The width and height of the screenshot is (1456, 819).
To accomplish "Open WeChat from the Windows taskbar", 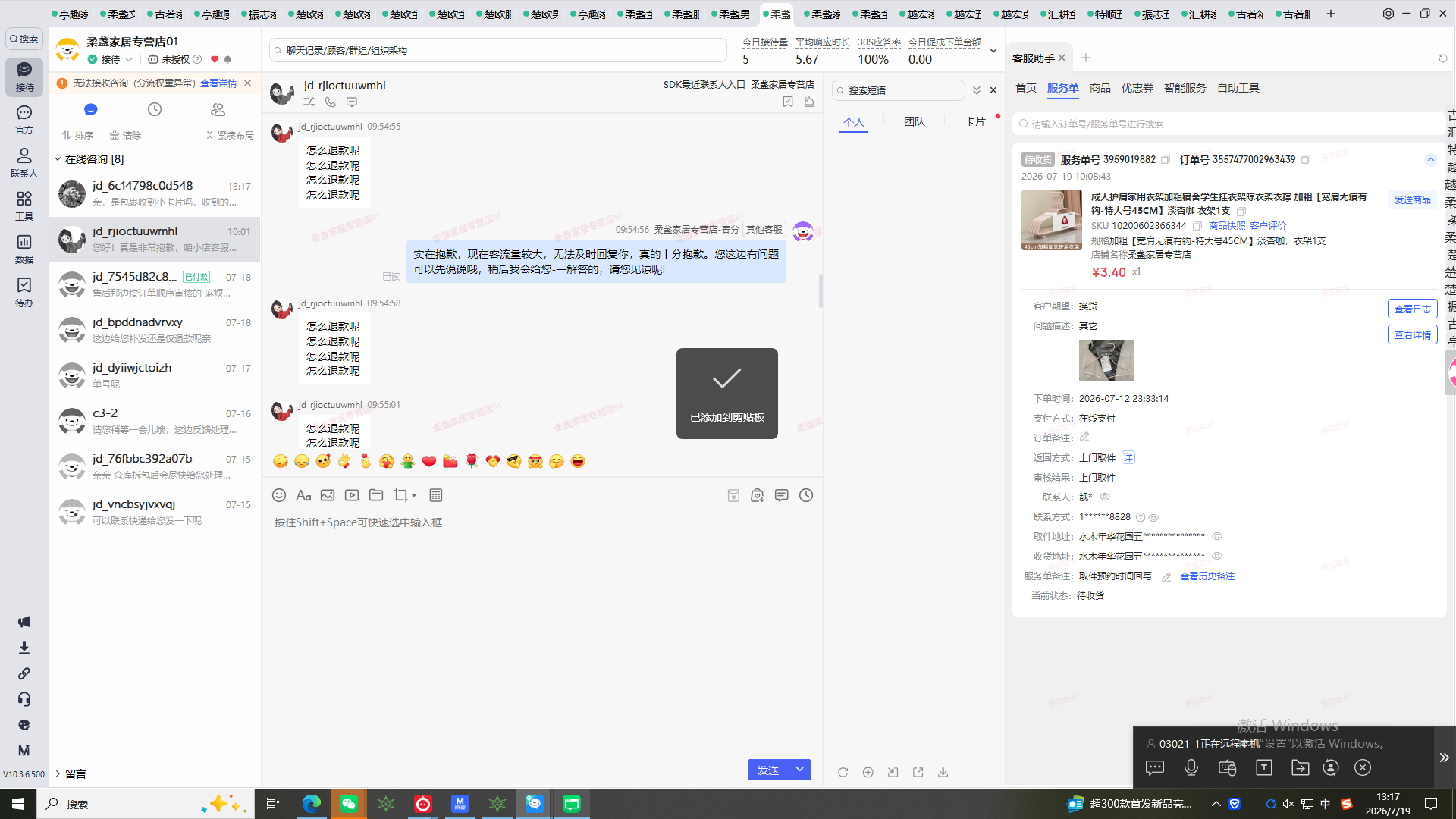I will (349, 804).
